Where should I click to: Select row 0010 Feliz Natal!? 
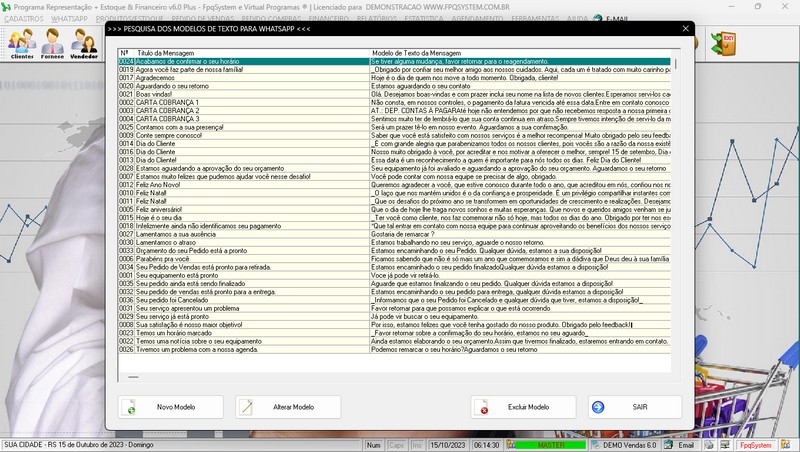tap(394, 193)
